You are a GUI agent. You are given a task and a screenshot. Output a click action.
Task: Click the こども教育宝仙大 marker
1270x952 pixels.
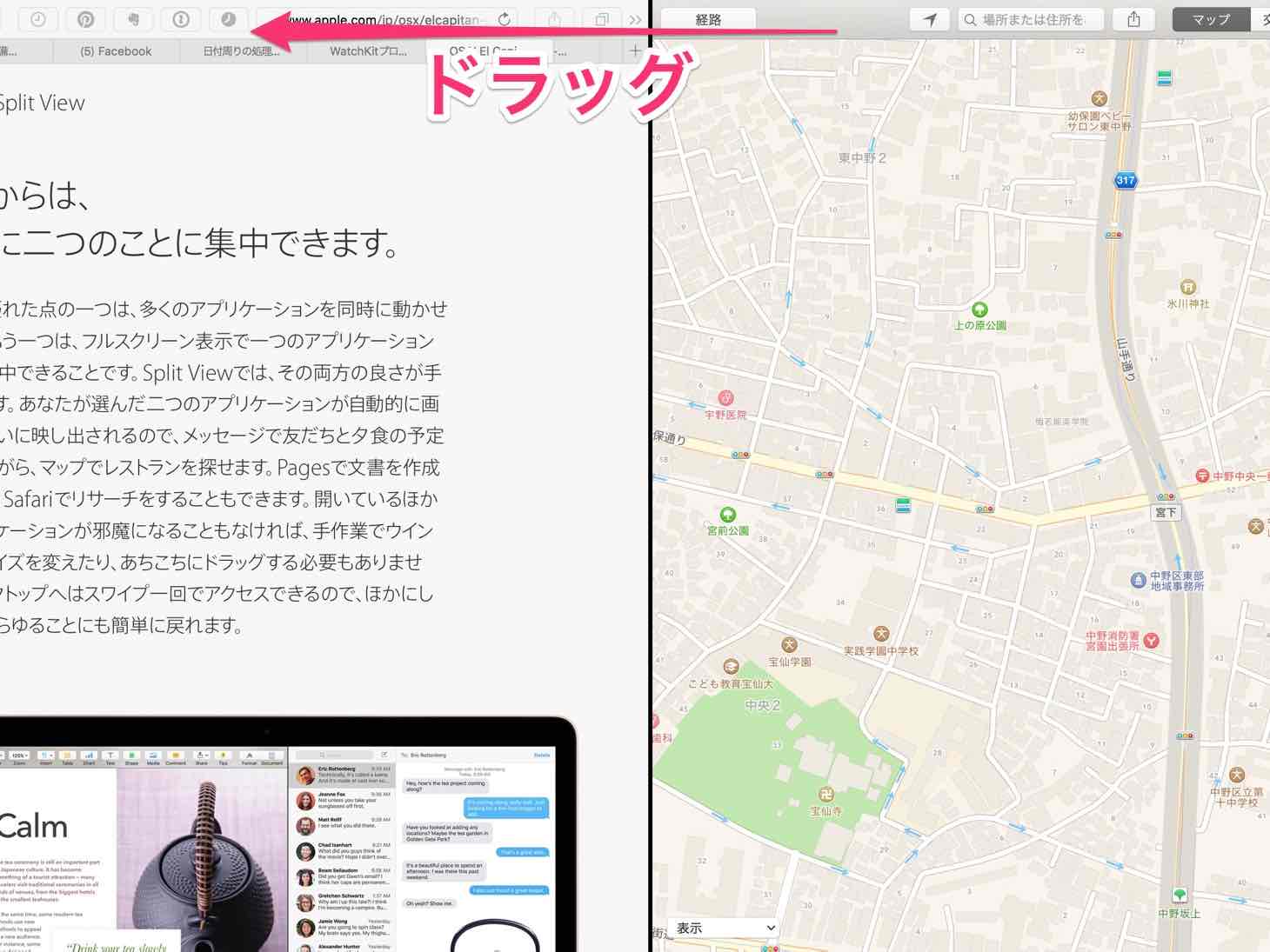pyautogui.click(x=731, y=667)
